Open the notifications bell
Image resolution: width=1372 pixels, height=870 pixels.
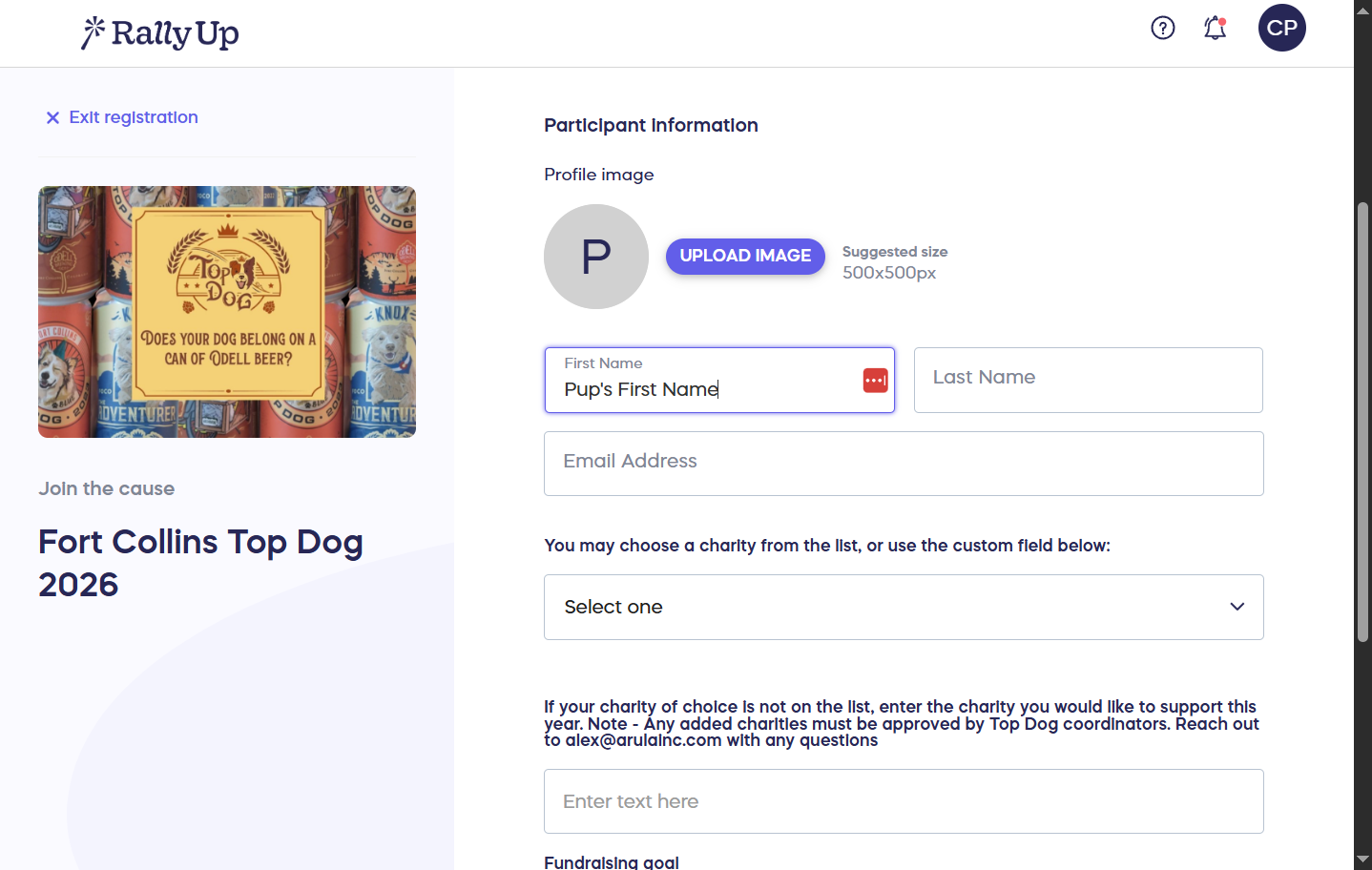tap(1215, 28)
